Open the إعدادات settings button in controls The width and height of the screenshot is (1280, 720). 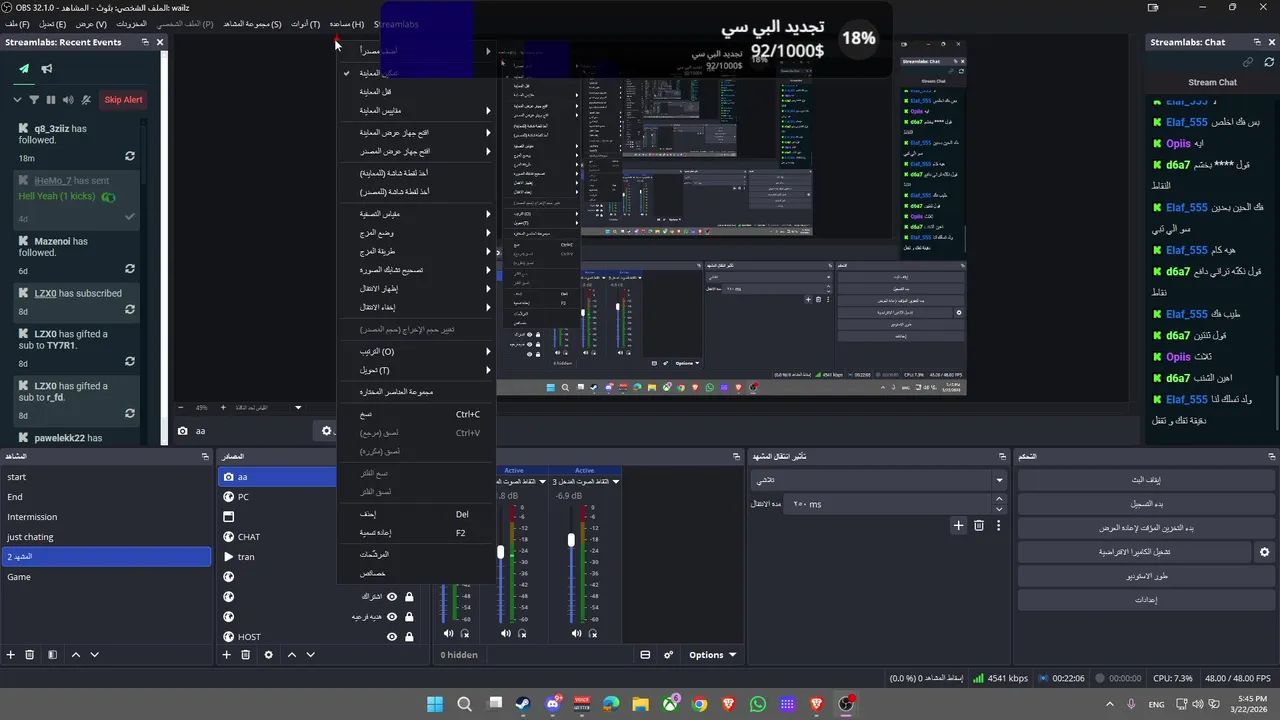pos(1144,600)
